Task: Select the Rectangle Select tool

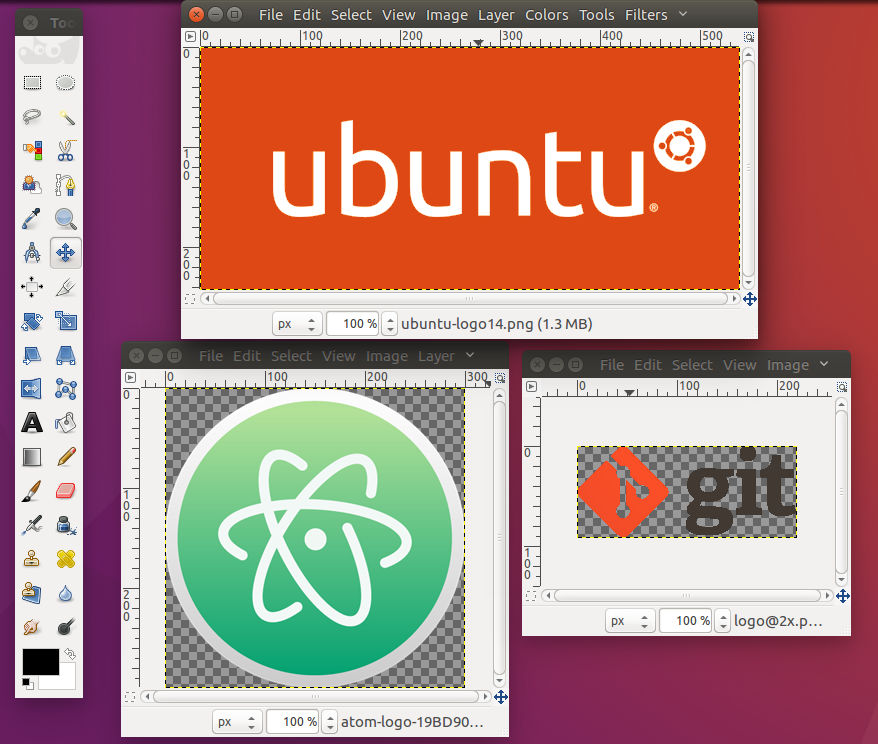Action: click(32, 83)
